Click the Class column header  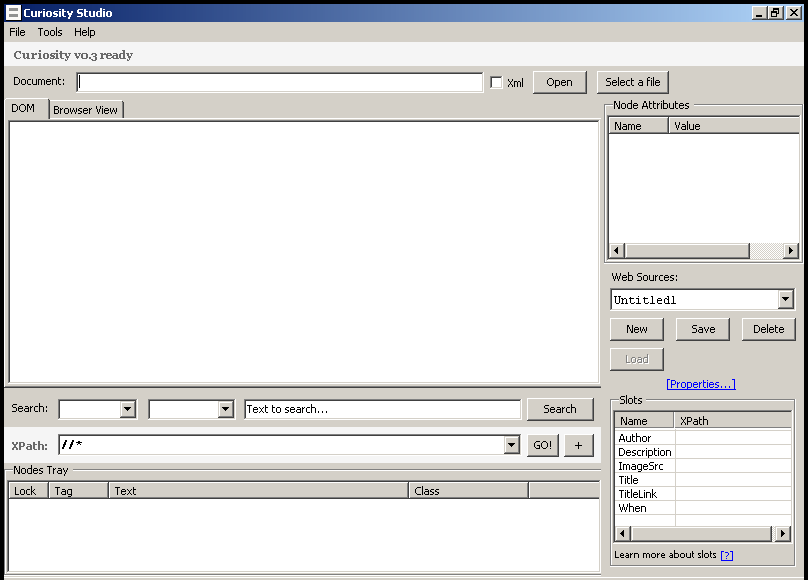468,491
